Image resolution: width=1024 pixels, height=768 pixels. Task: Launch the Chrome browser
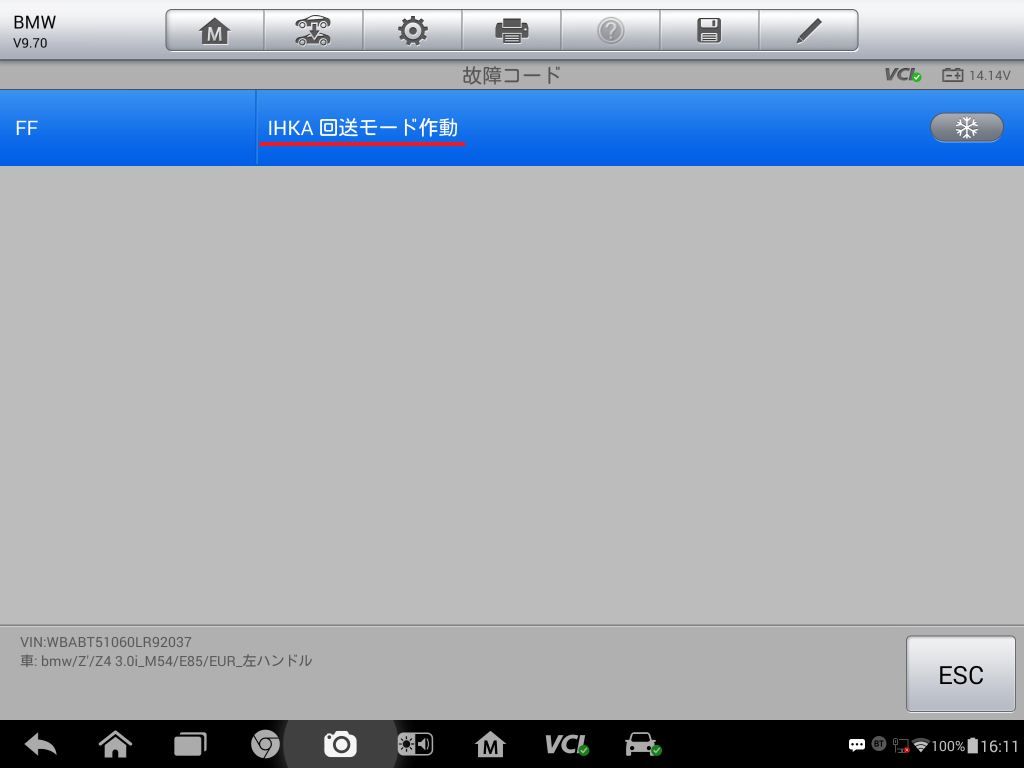[x=265, y=744]
